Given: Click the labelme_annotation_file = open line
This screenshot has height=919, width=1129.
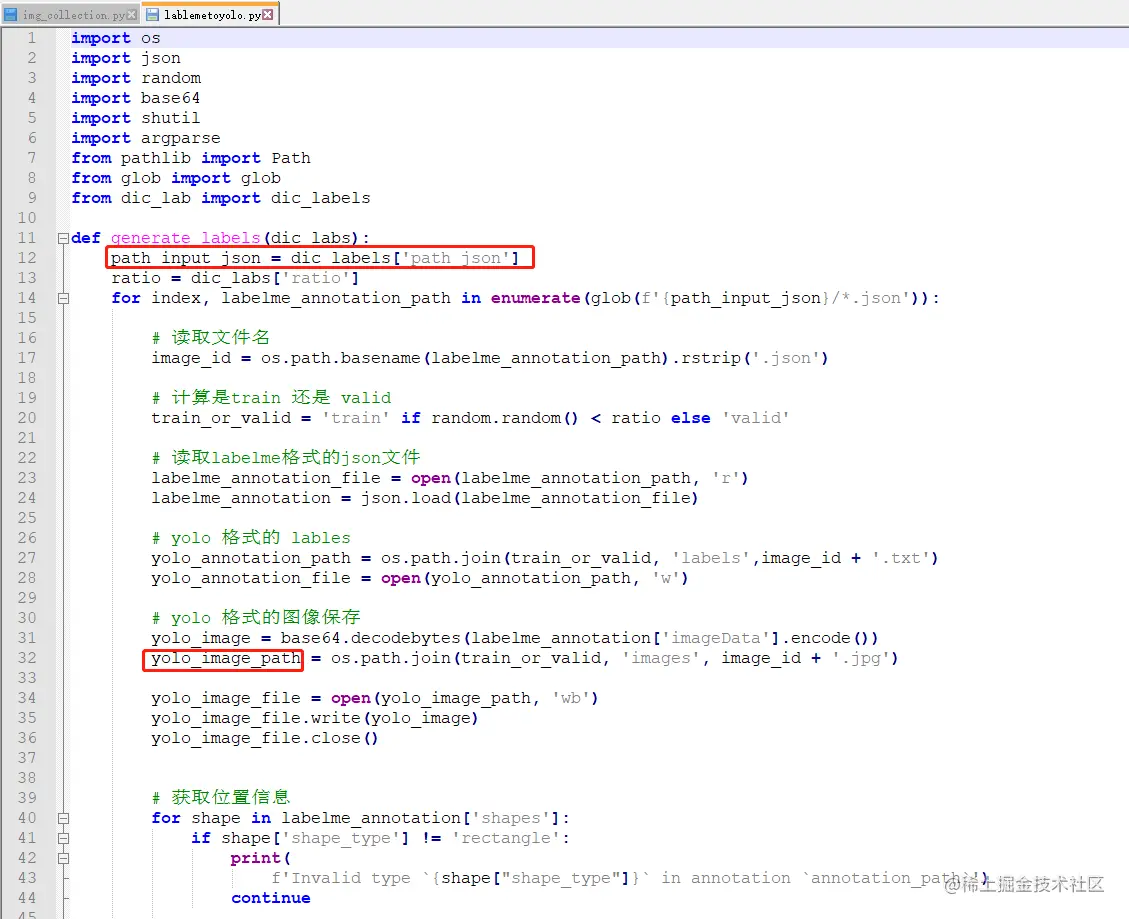Looking at the screenshot, I should [450, 478].
